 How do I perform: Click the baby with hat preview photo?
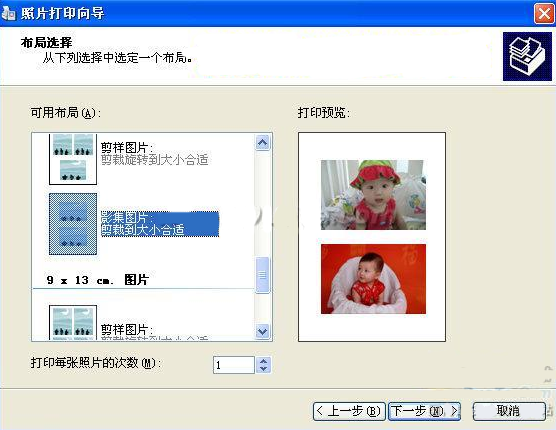pyautogui.click(x=373, y=195)
